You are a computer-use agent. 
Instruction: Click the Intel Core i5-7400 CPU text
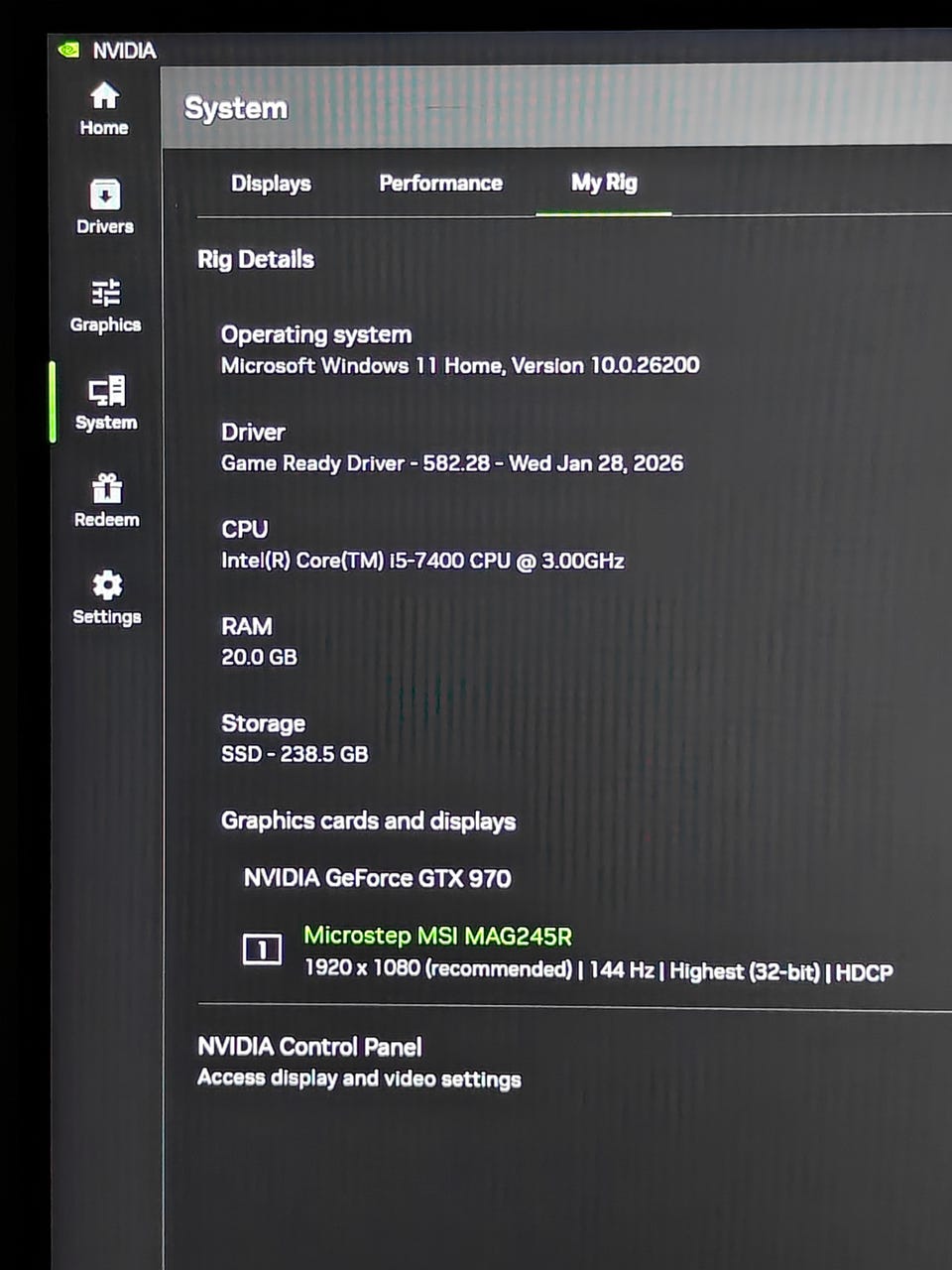(x=422, y=561)
